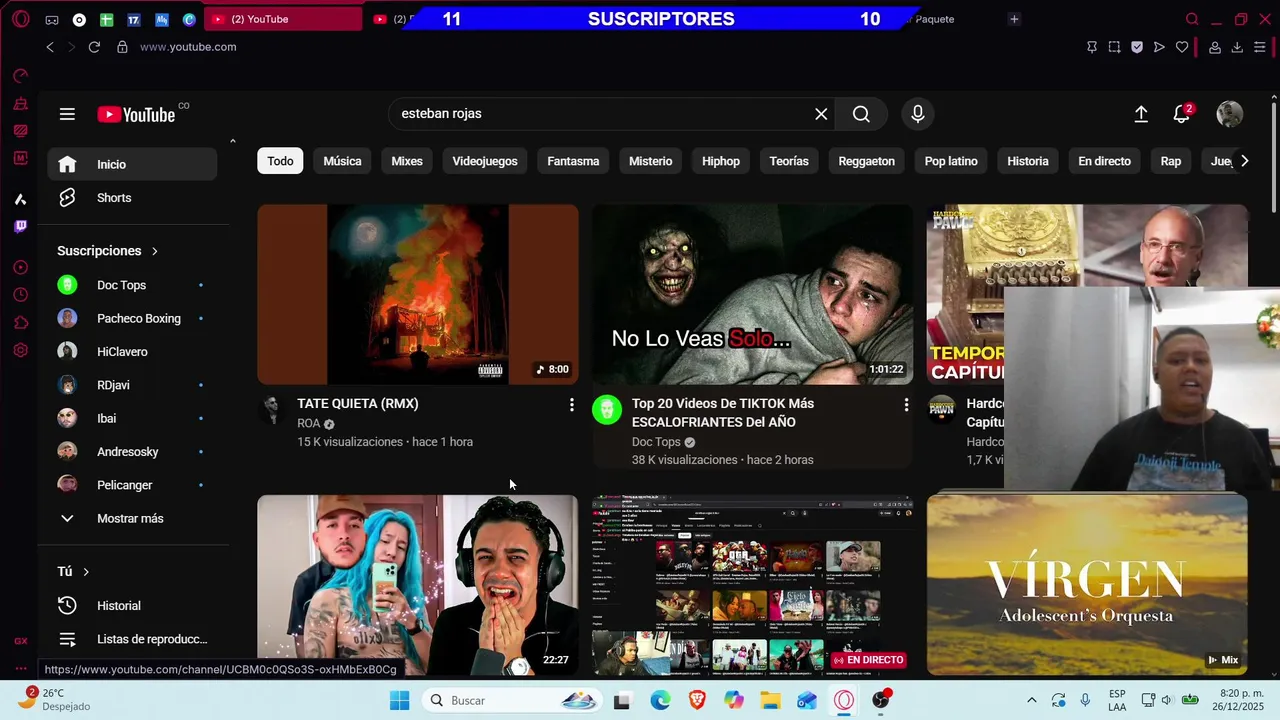Image resolution: width=1280 pixels, height=720 pixels.
Task: Open the VÍRGEN Adolescent's Orquesta mix
Action: (x=1087, y=585)
